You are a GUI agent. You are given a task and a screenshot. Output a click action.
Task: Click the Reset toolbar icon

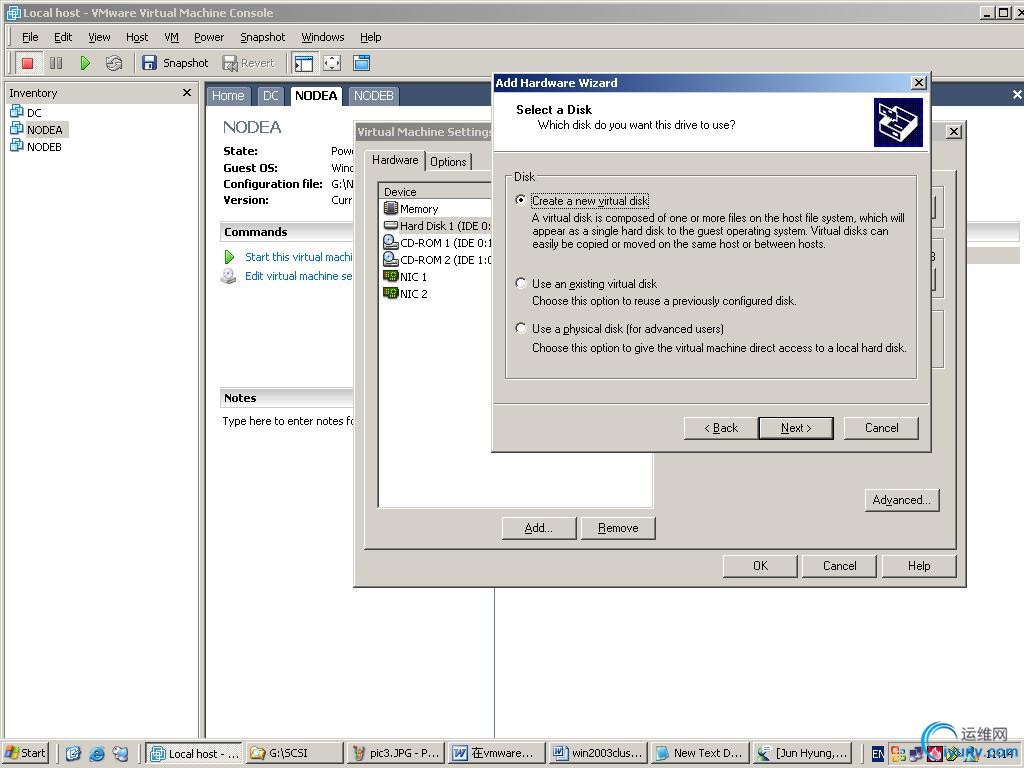[114, 63]
